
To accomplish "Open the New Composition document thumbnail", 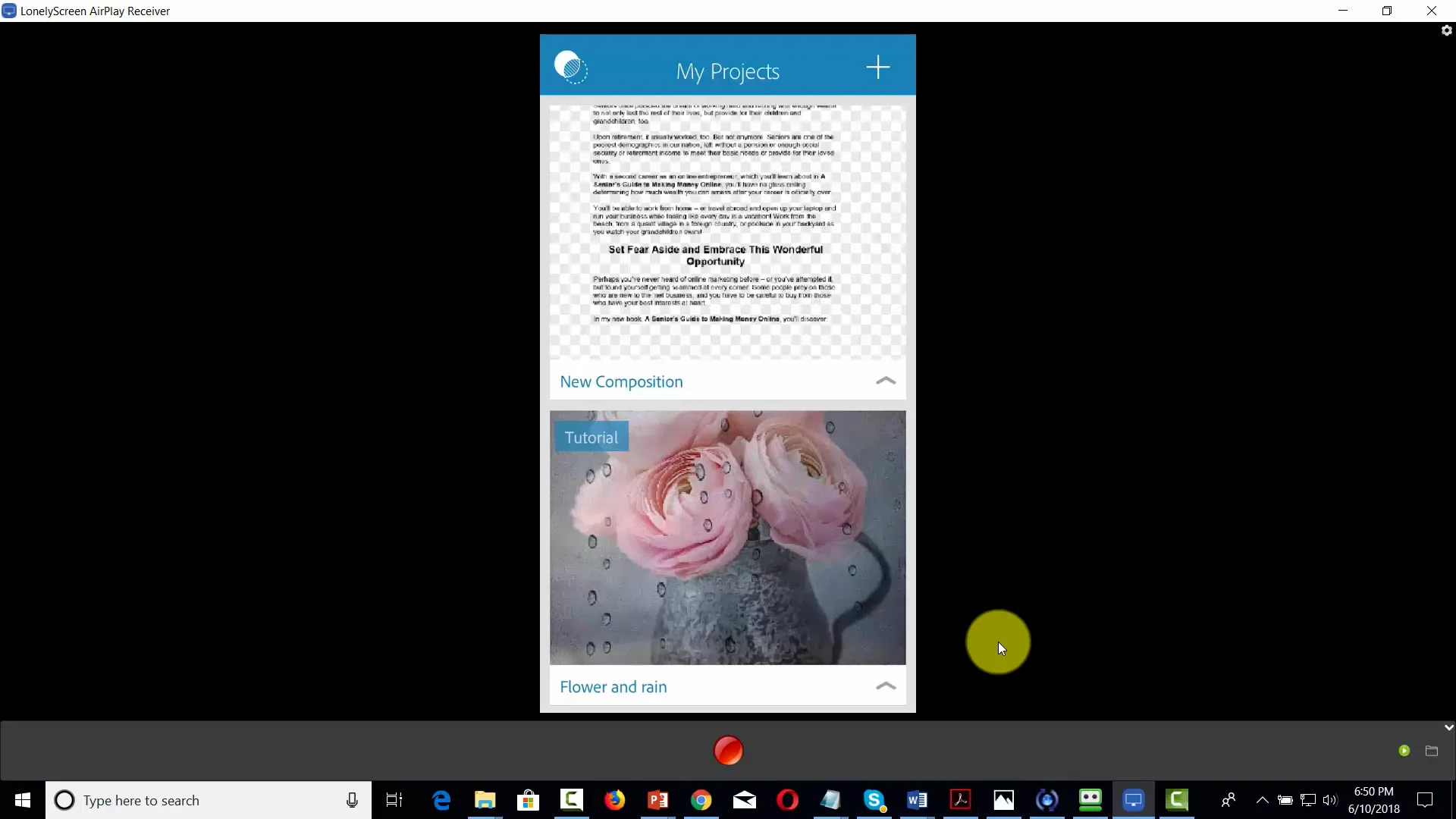I will [x=727, y=231].
